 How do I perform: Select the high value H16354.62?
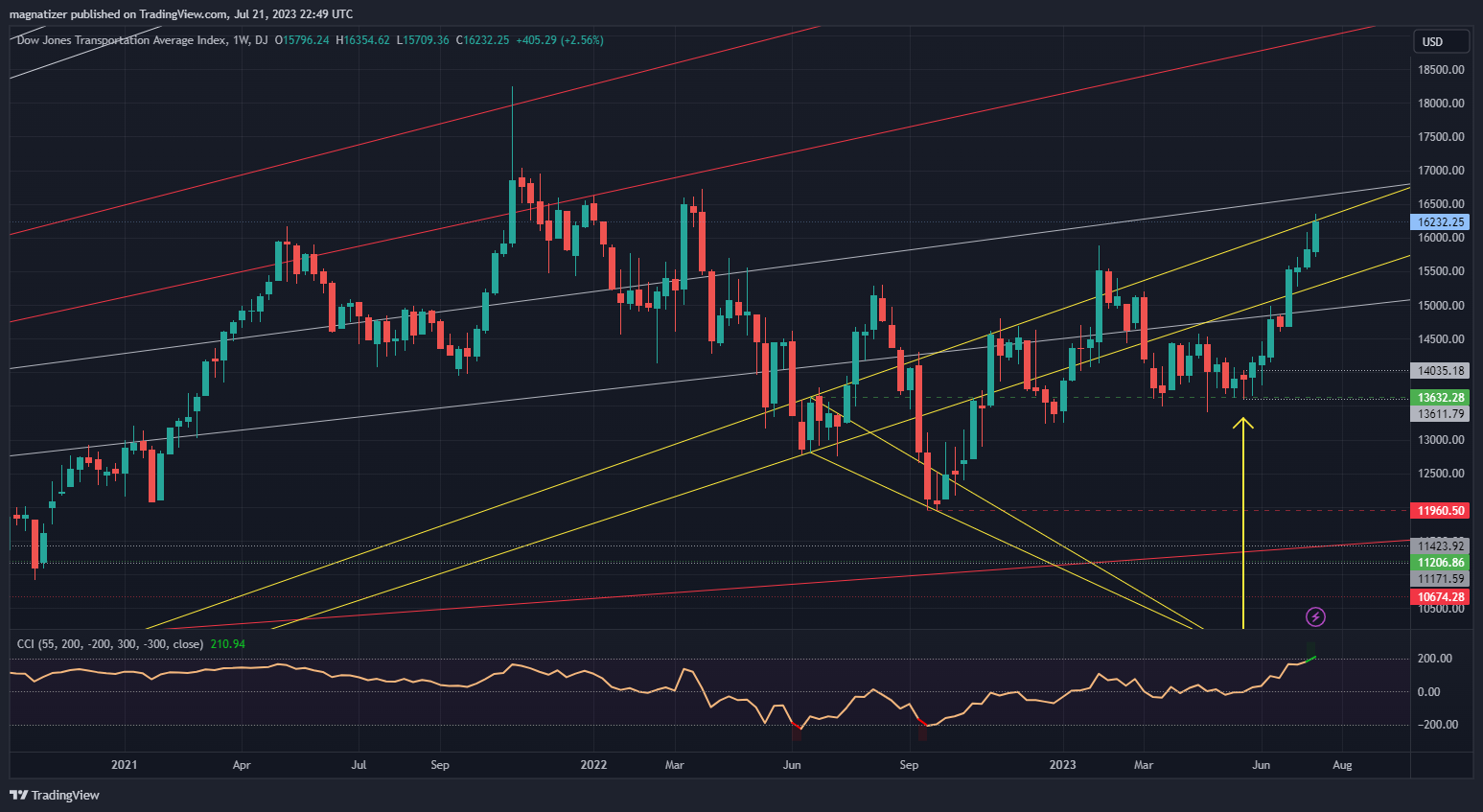pos(362,40)
